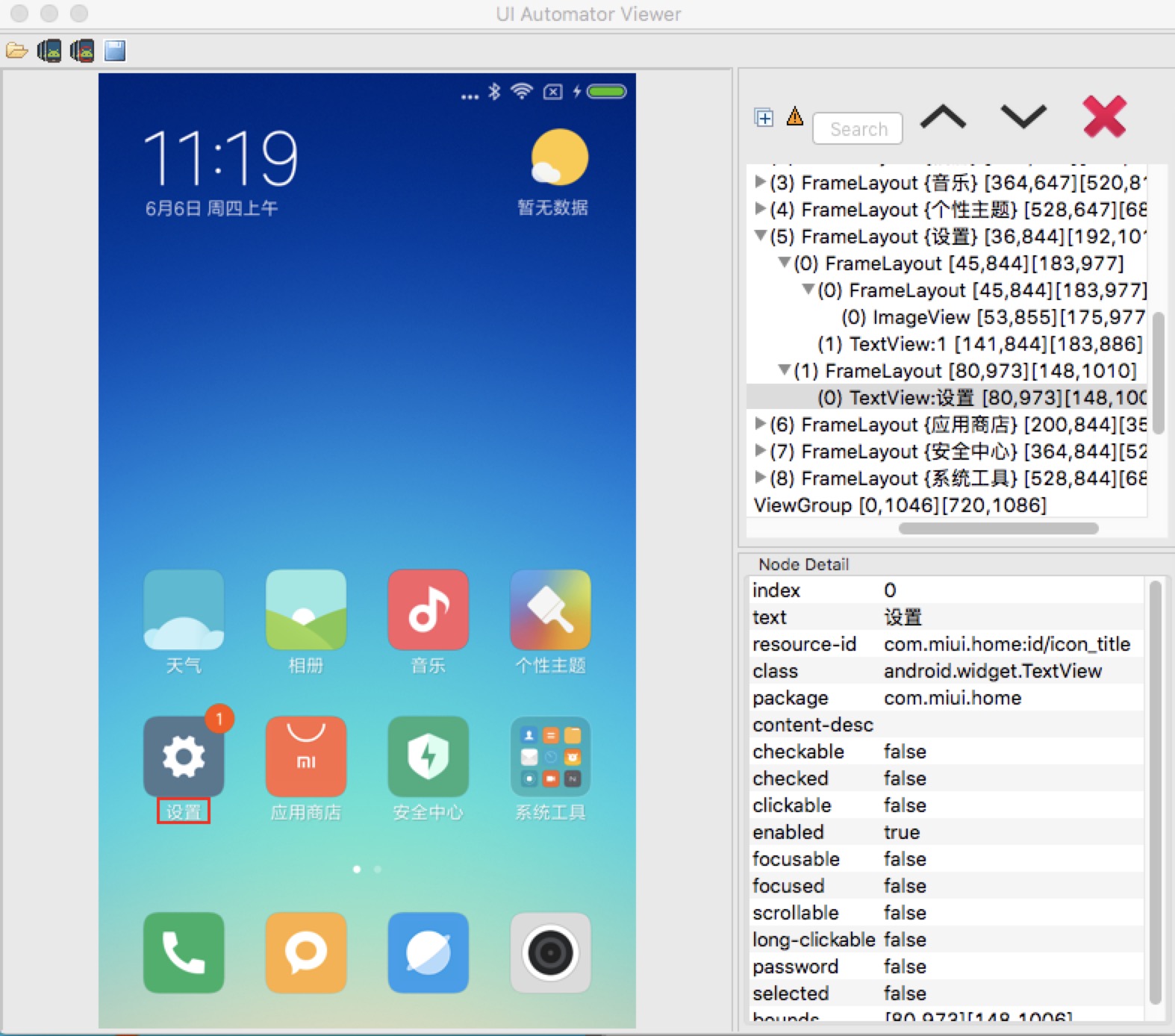
Task: Click the enabled value true
Action: (x=902, y=832)
